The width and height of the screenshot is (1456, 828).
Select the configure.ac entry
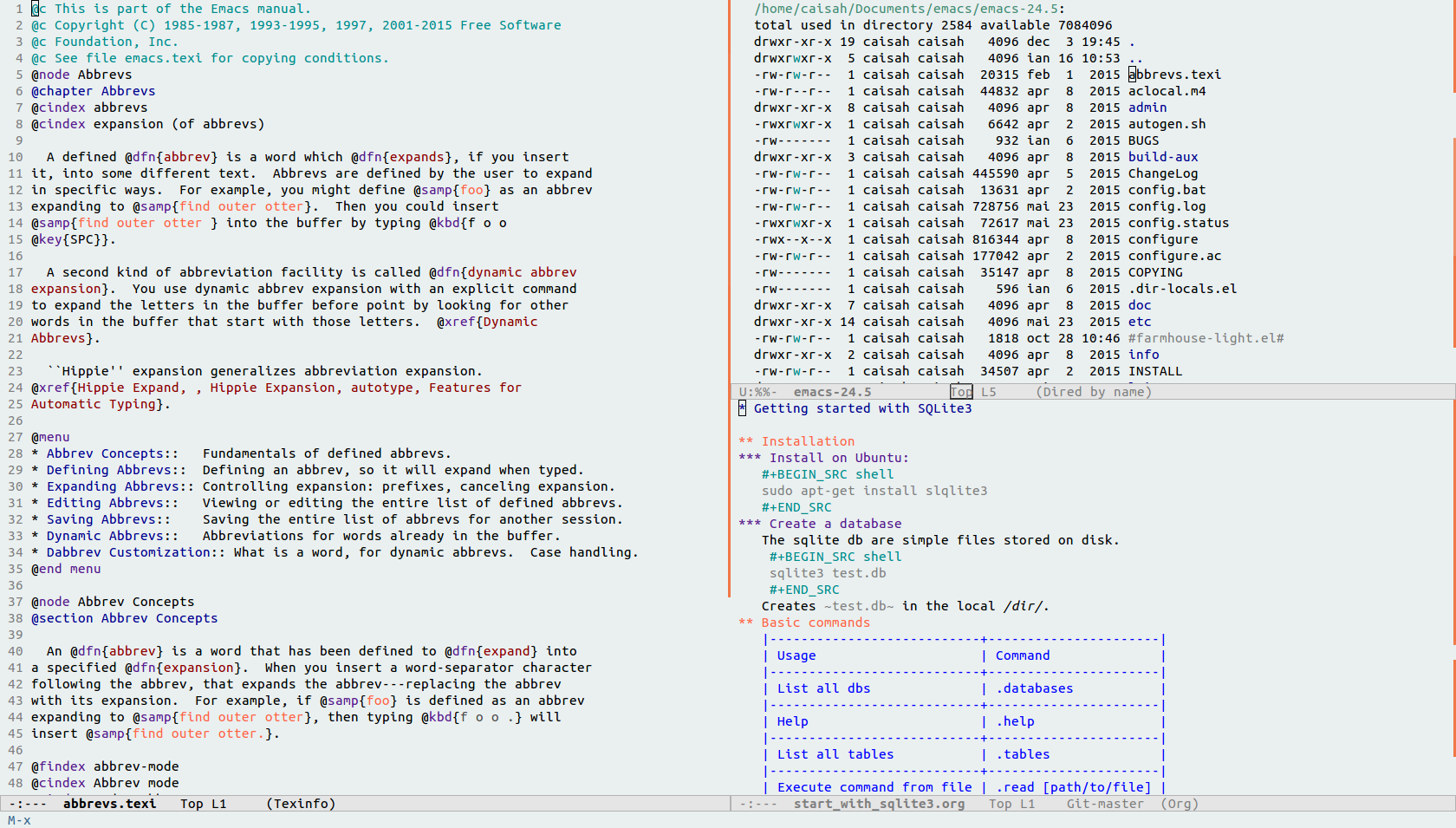(1174, 256)
